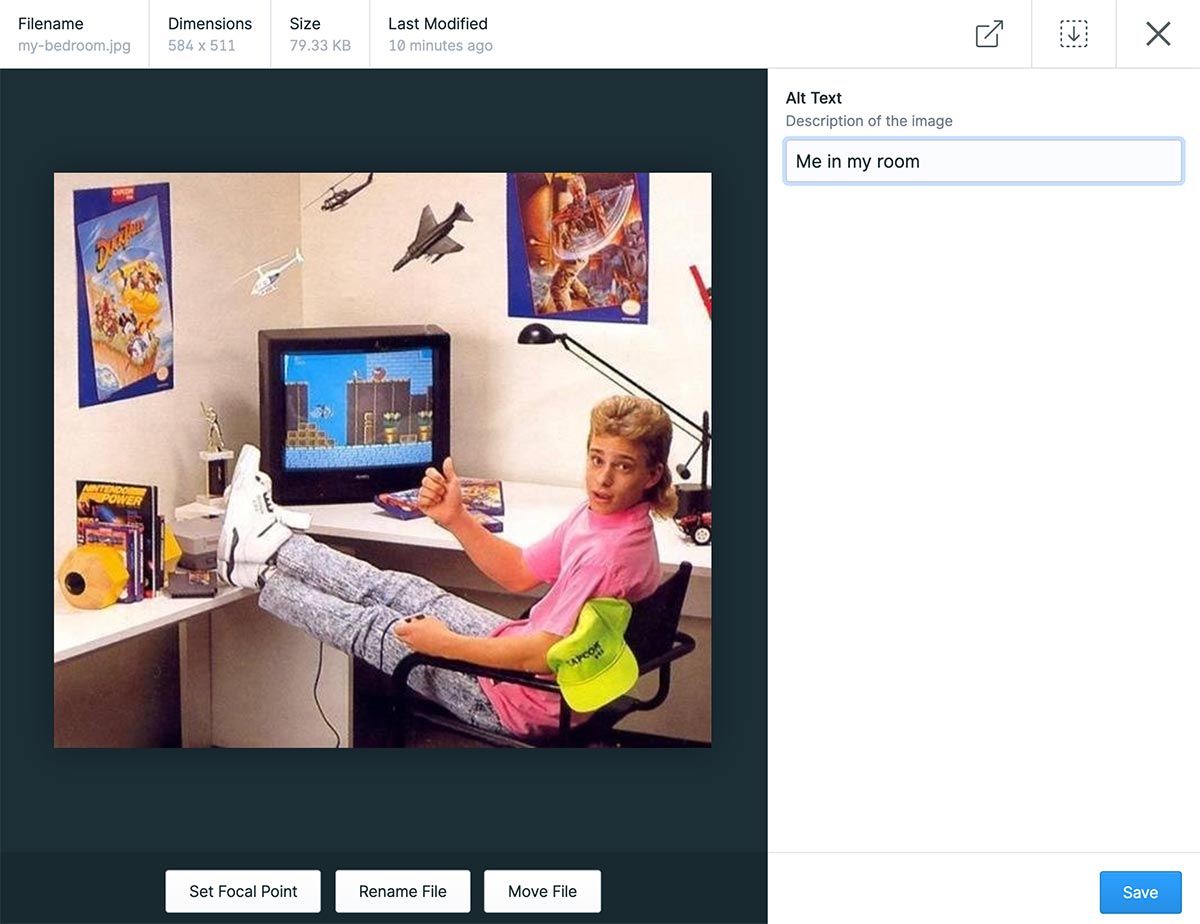Viewport: 1200px width, 924px height.
Task: Open the Move File dialog
Action: pos(542,890)
